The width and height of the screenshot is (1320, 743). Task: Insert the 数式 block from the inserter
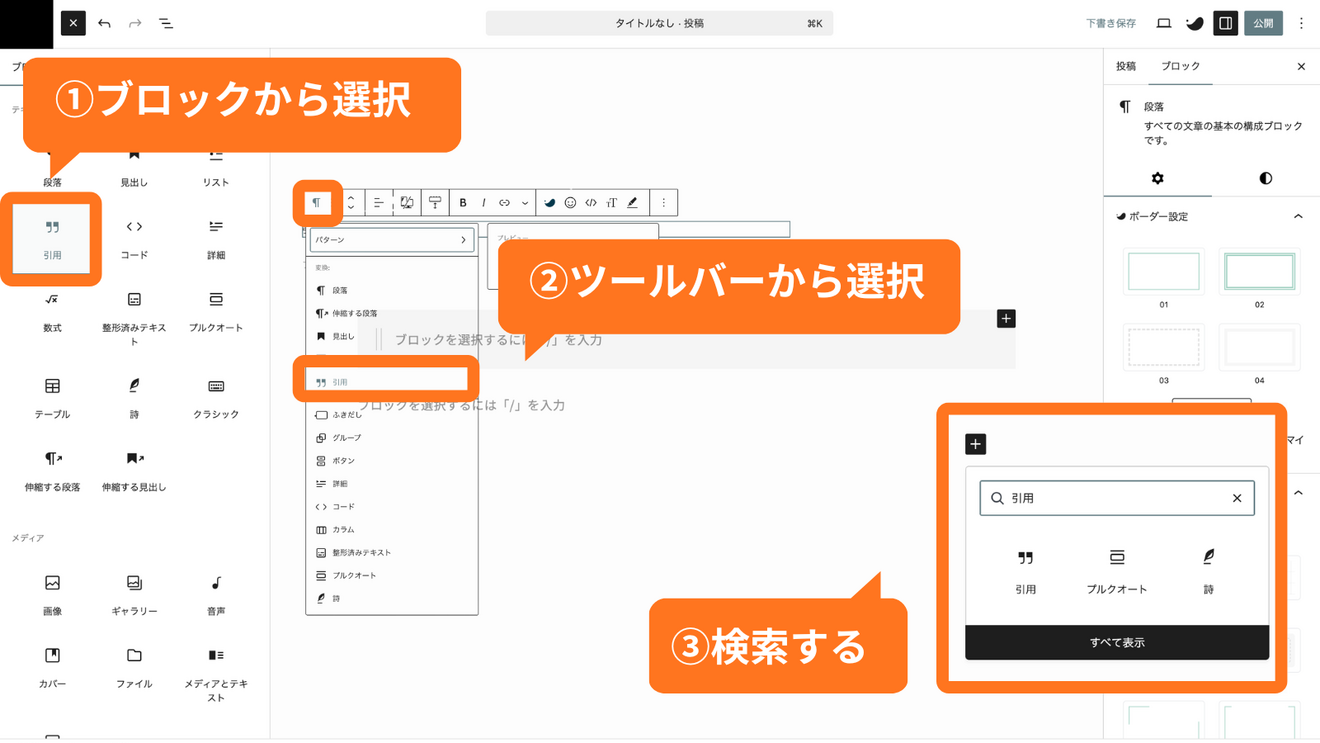pos(52,312)
